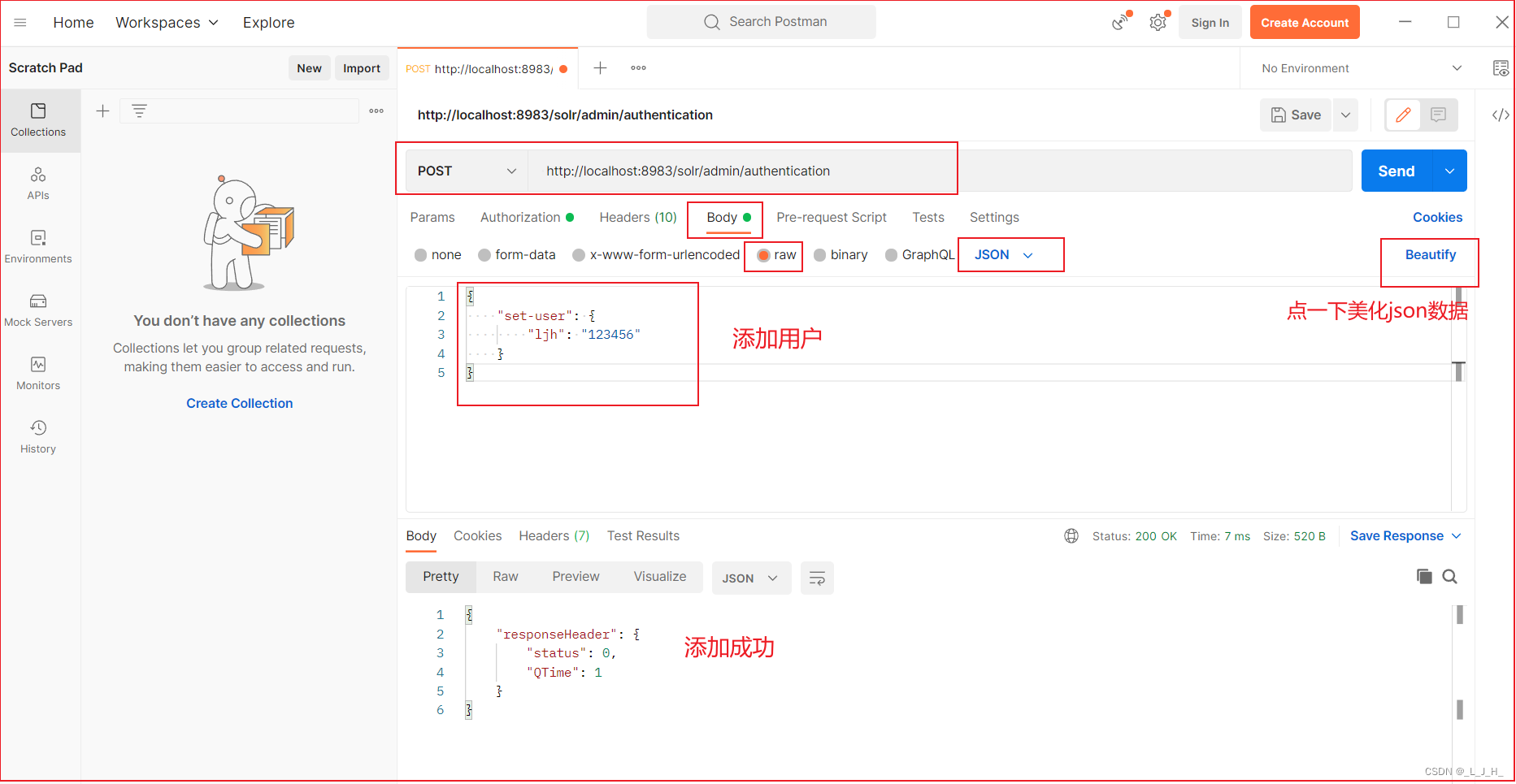
Task: Click the New button in Scratch Pad
Action: point(309,68)
